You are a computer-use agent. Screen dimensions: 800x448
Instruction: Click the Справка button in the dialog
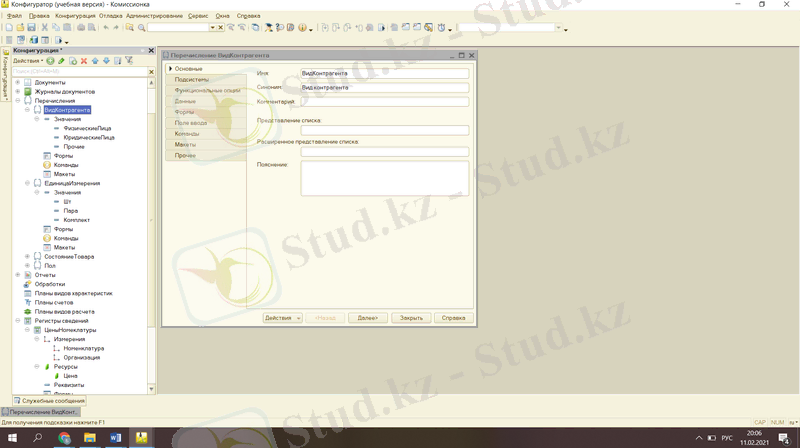454,318
